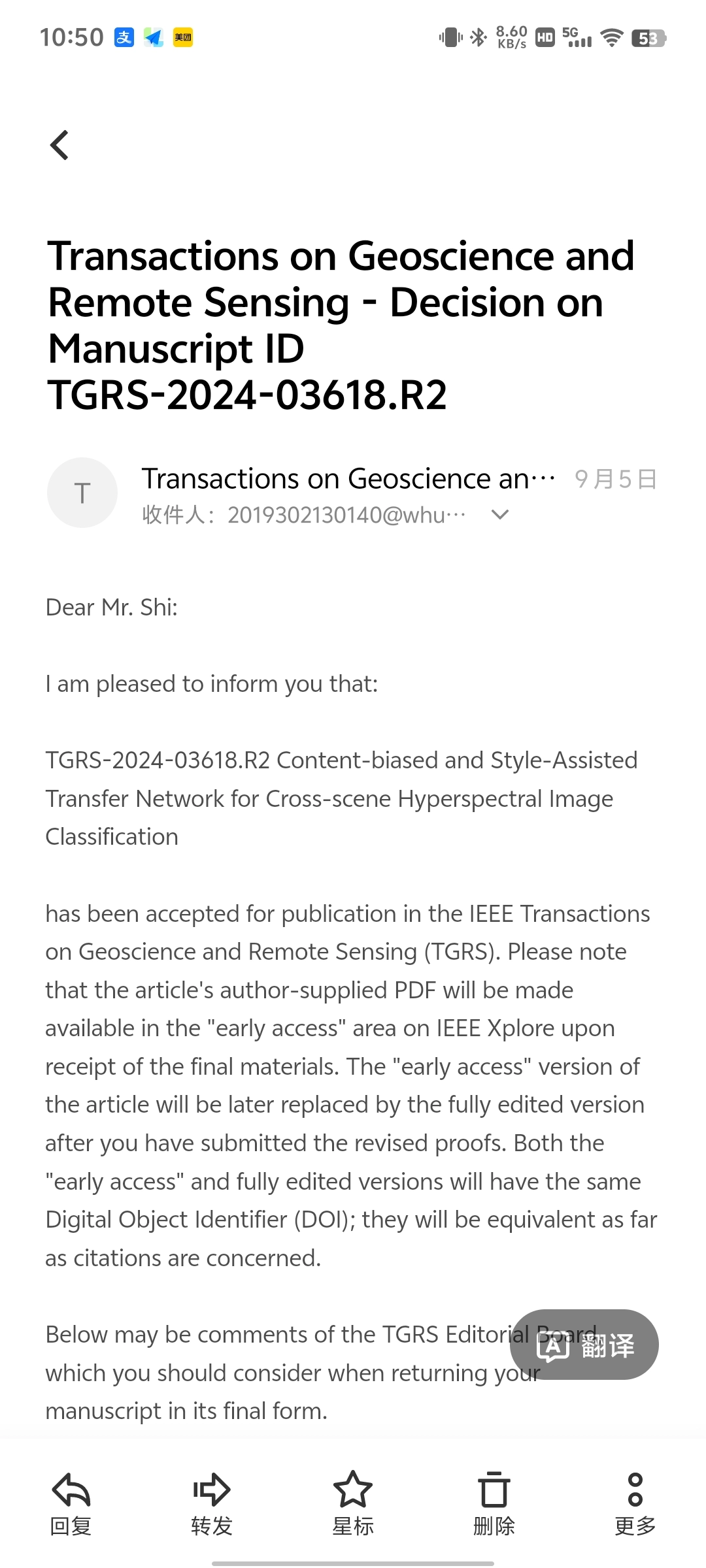Tap the back arrow icon
Screen dimensions: 706x1568
(x=59, y=145)
